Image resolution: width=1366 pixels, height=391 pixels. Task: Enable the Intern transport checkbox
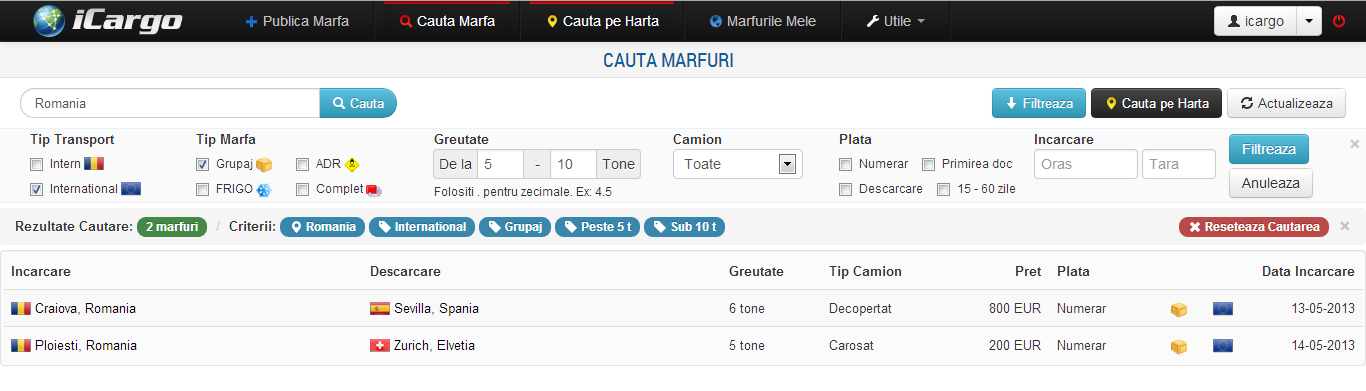point(37,164)
